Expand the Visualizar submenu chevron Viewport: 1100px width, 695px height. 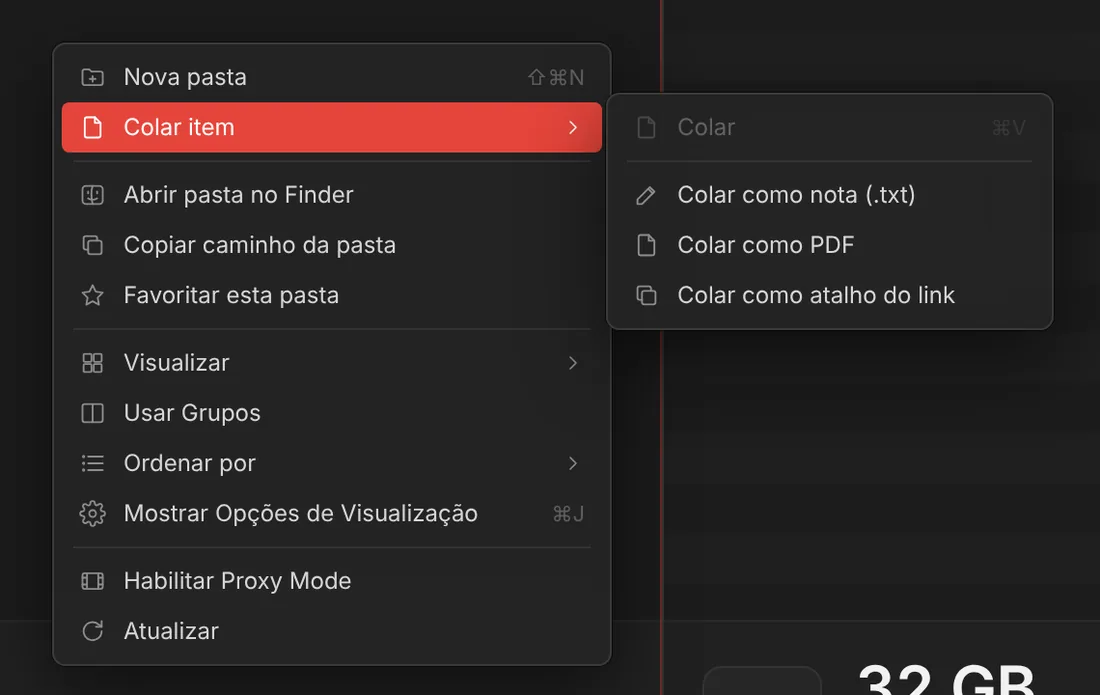click(x=573, y=363)
